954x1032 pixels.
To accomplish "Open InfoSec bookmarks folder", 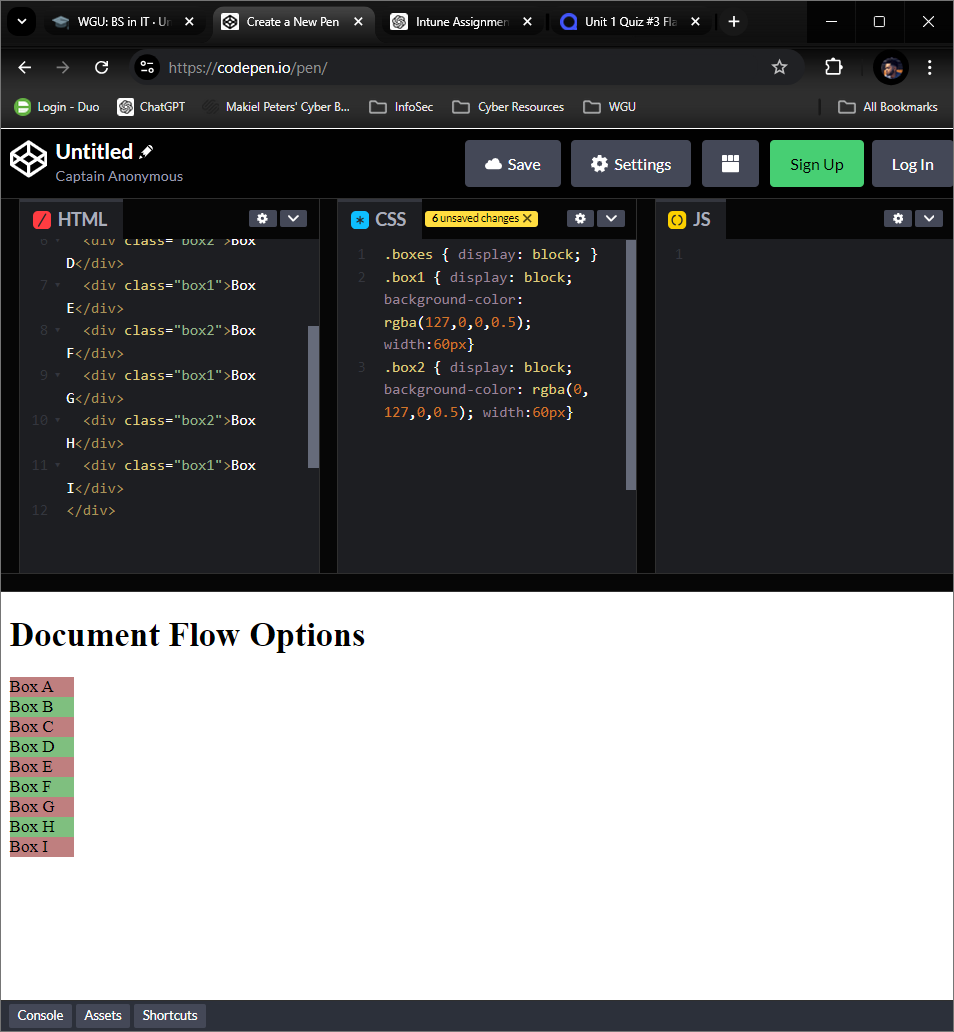I will tap(401, 107).
